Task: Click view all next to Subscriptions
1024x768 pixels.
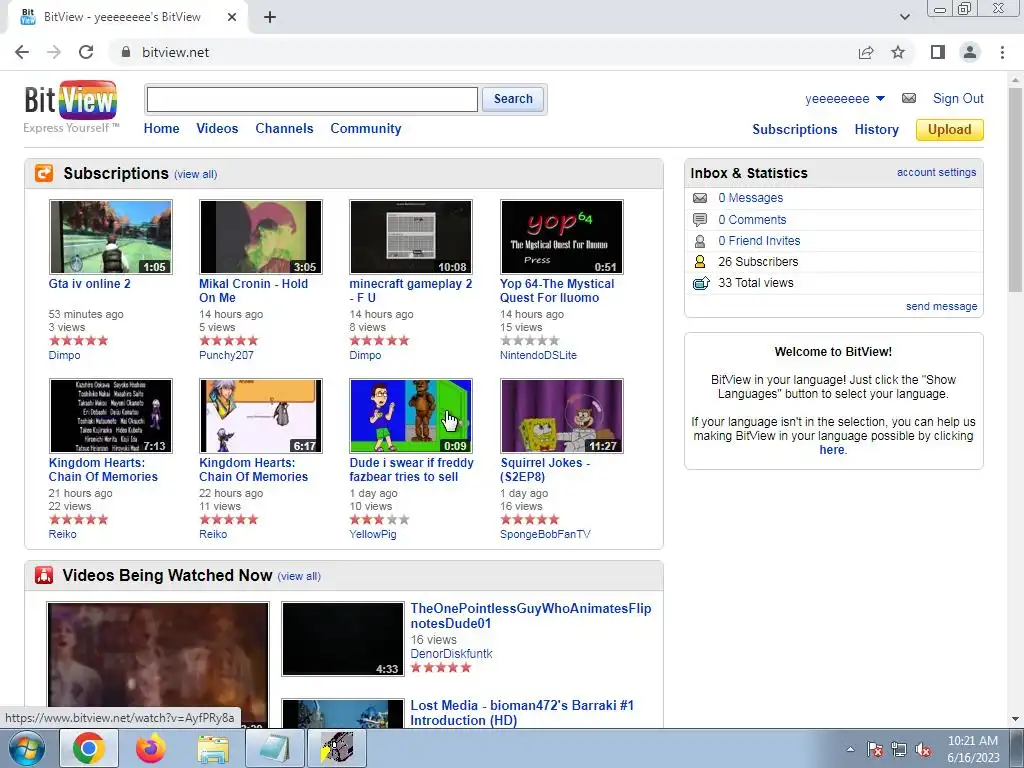Action: point(195,174)
